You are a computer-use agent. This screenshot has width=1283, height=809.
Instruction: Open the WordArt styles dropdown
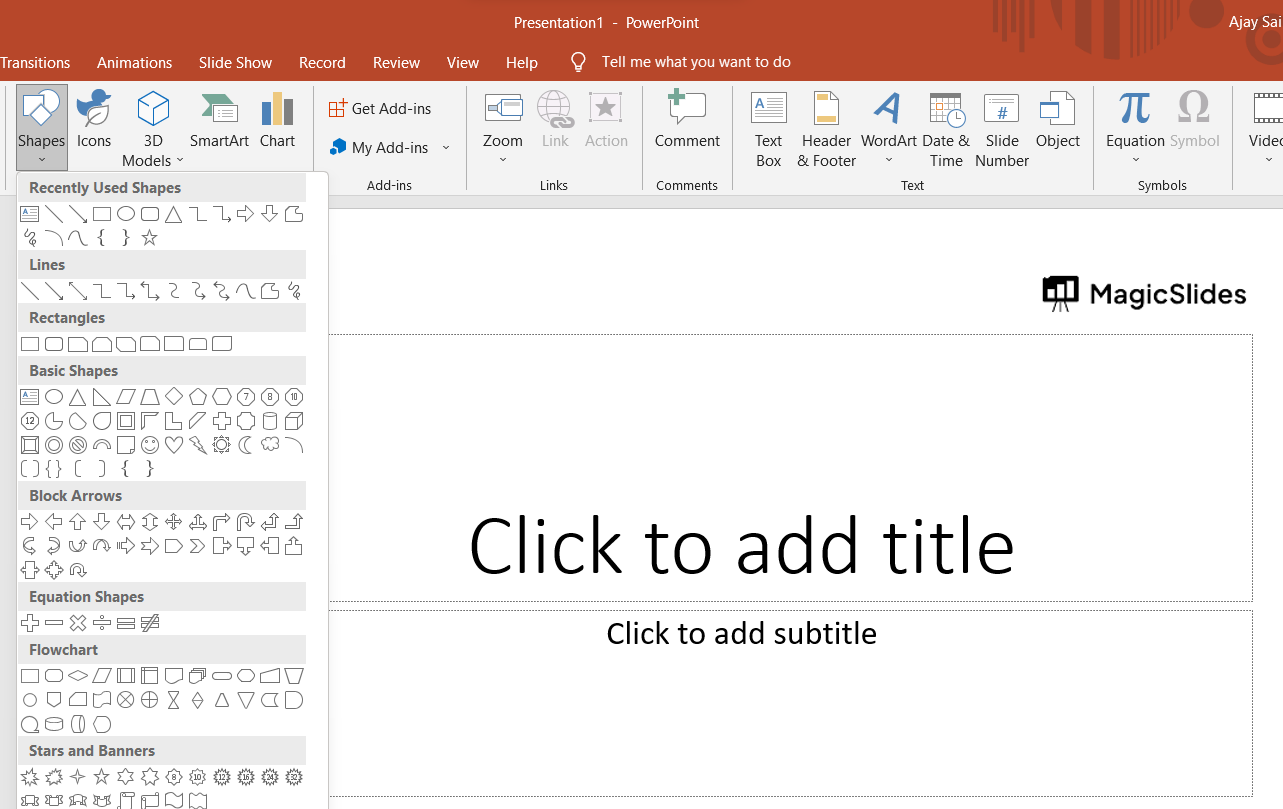click(x=888, y=160)
